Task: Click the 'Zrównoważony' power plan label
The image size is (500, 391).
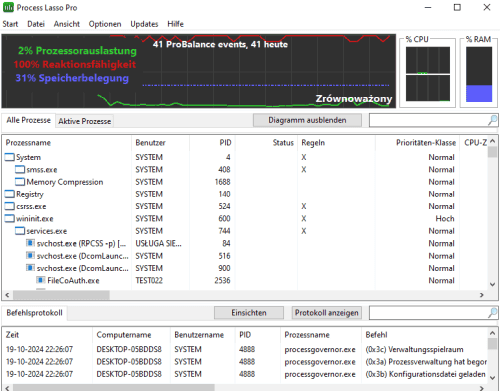Action: click(x=354, y=99)
